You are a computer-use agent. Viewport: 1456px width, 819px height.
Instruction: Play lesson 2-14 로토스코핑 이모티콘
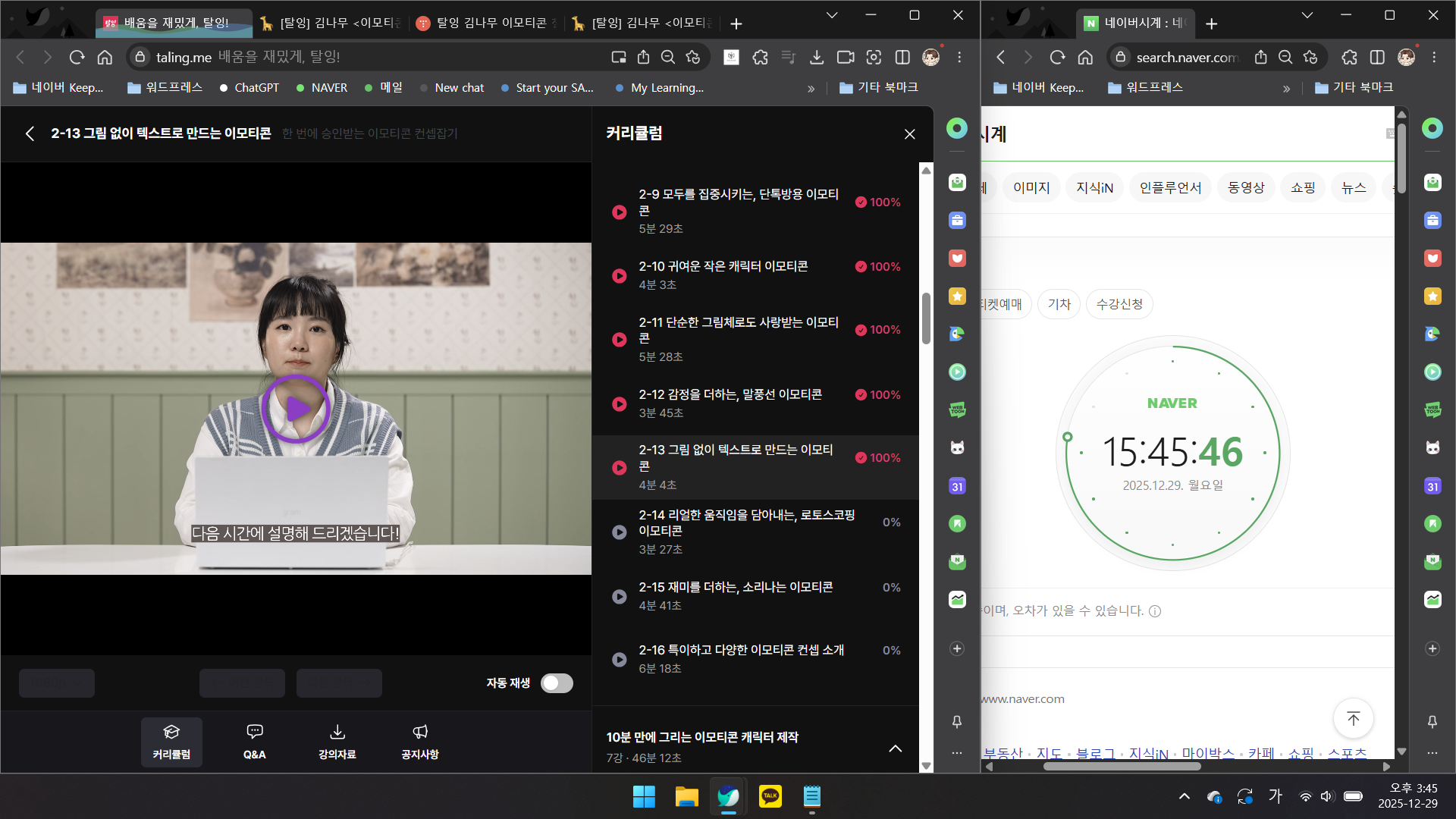pyautogui.click(x=620, y=532)
